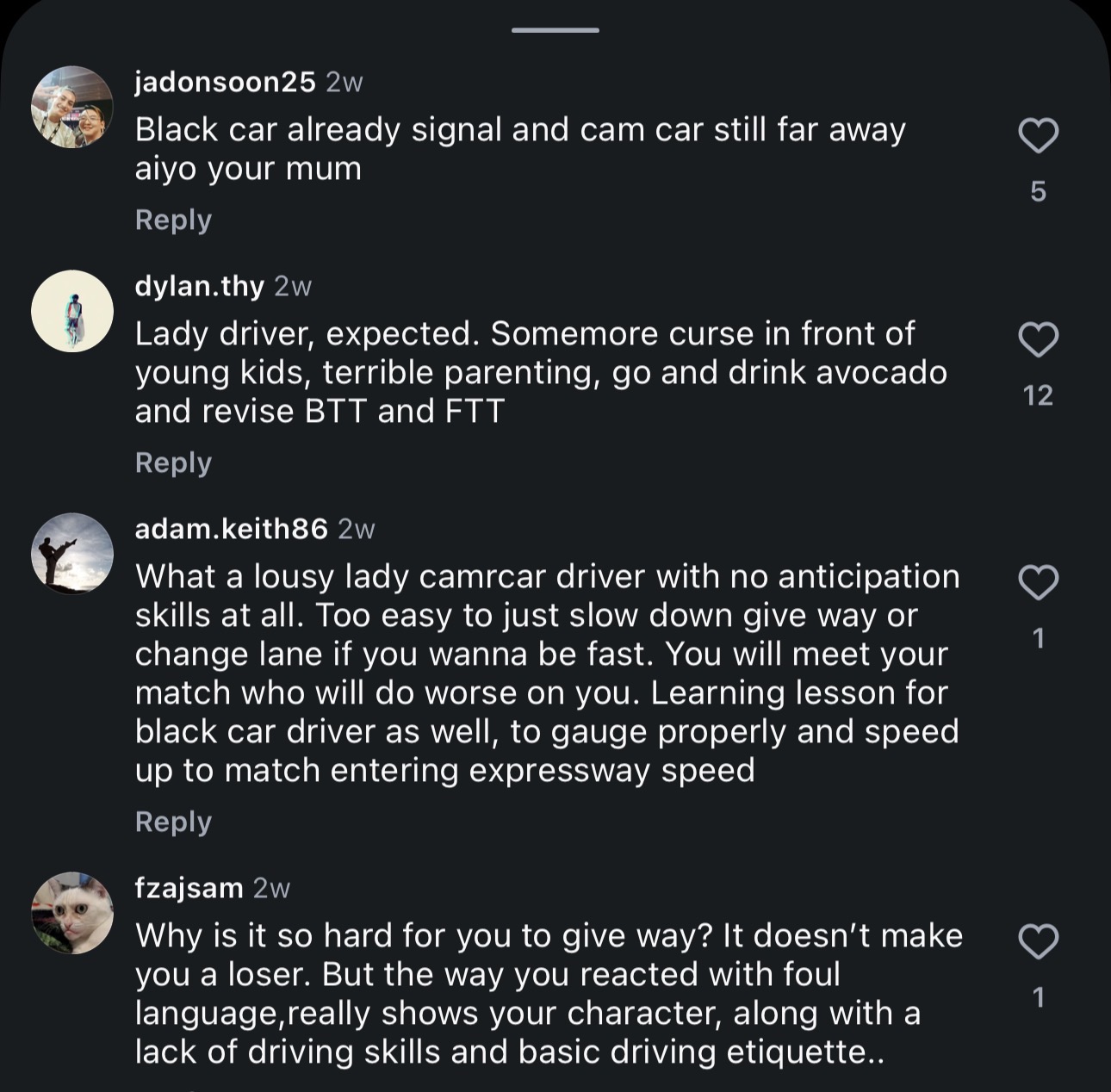
Task: Like jadonsoon25's comment with the heart
Action: coord(1038,136)
